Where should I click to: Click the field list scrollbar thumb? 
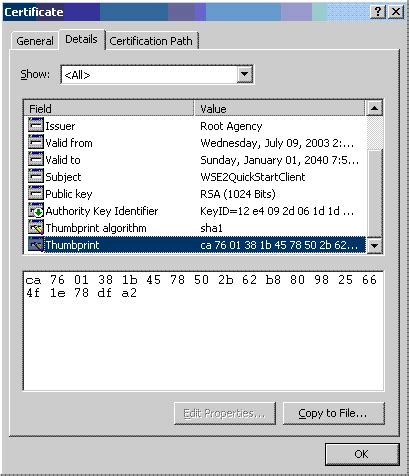(x=374, y=193)
